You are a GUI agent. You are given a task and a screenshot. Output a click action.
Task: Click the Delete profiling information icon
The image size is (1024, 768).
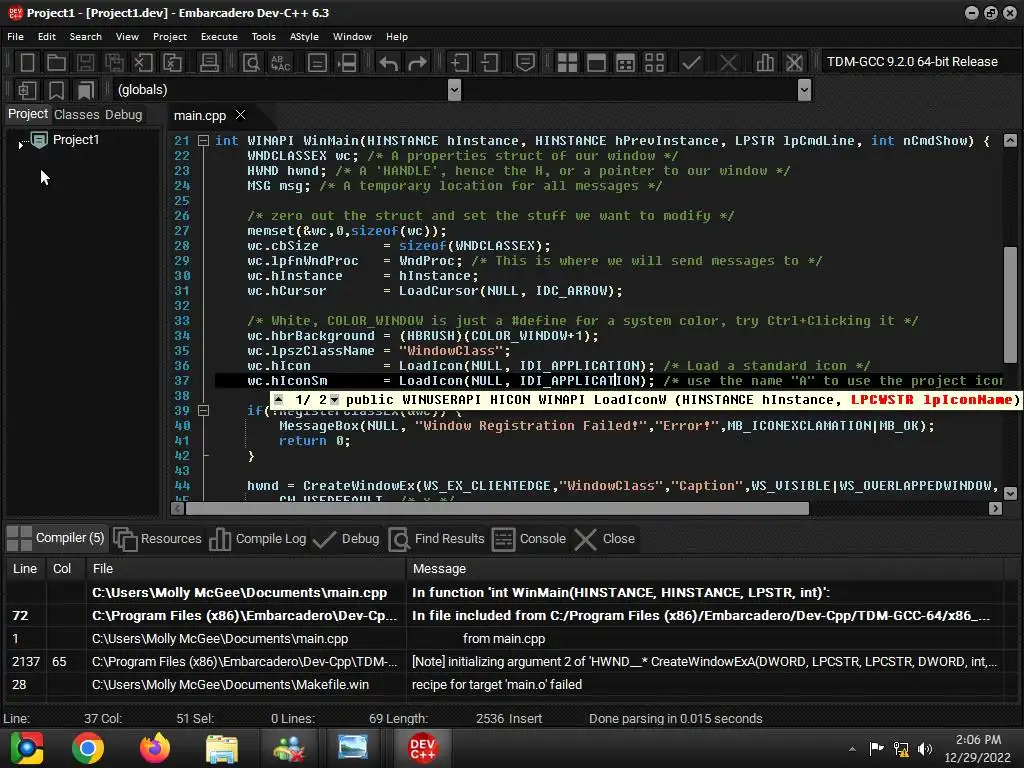click(794, 63)
